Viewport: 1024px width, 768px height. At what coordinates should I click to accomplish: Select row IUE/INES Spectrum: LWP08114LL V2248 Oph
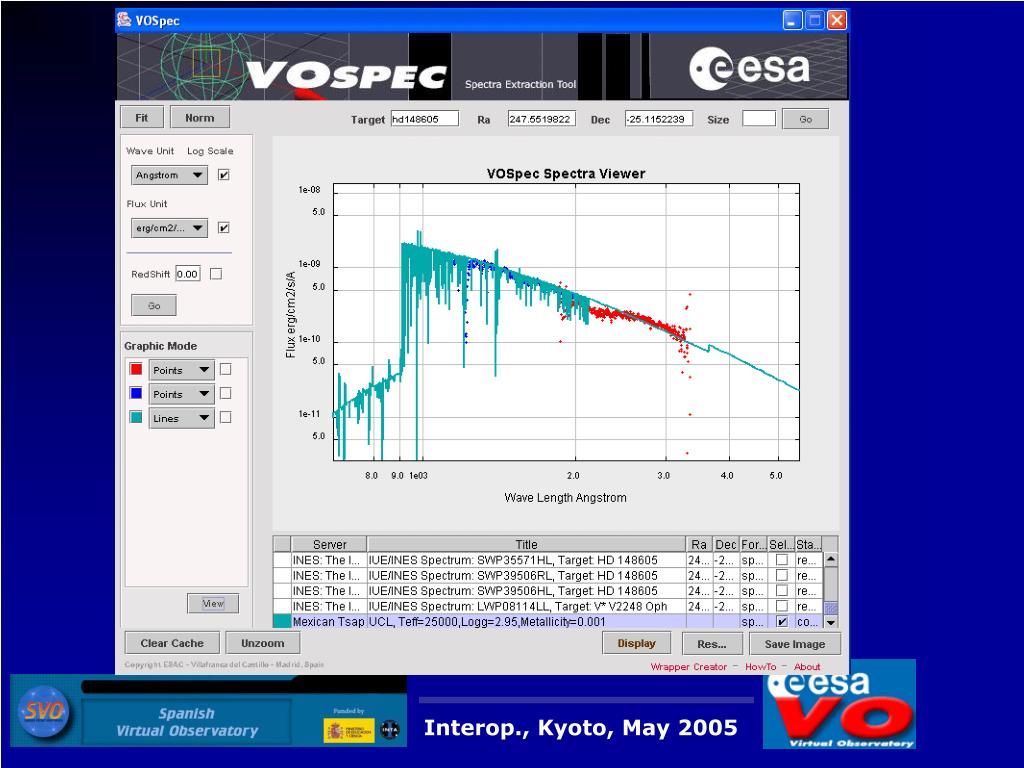(x=526, y=607)
